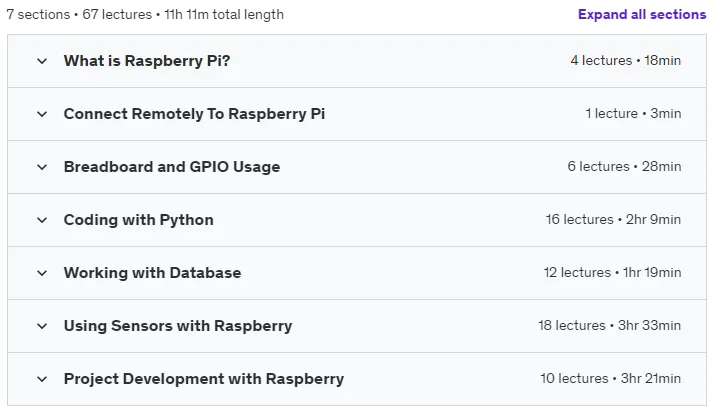Screen dimensions: 714x411
Task: Open Using Sensors with Raspberry section heading
Action: (x=178, y=326)
